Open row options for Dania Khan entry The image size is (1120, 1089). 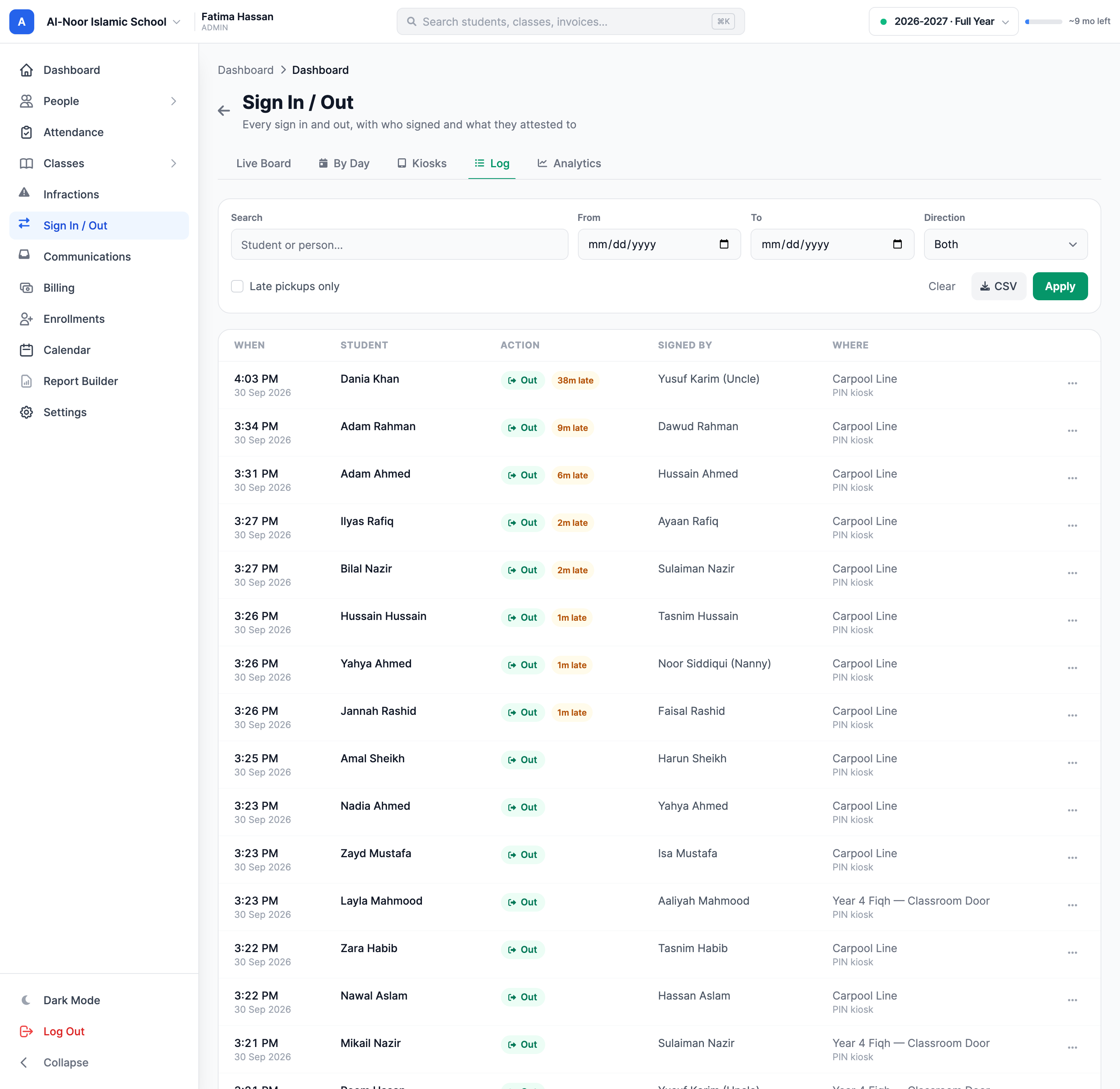pos(1072,384)
